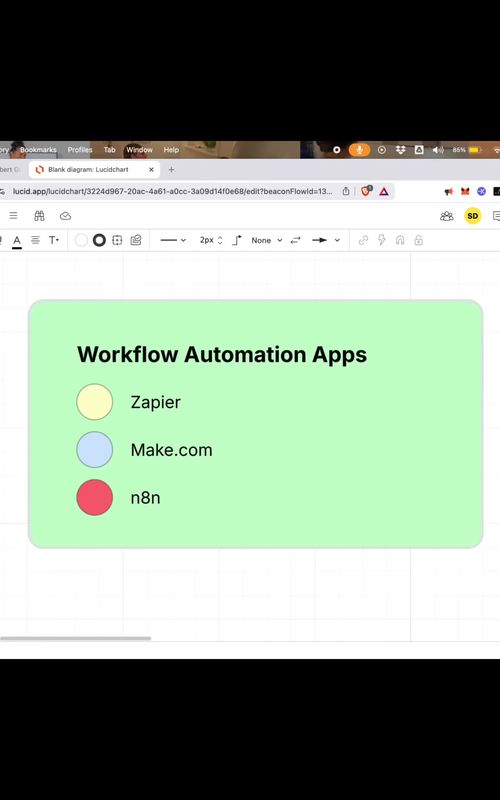Select the red n8n circle

94,497
